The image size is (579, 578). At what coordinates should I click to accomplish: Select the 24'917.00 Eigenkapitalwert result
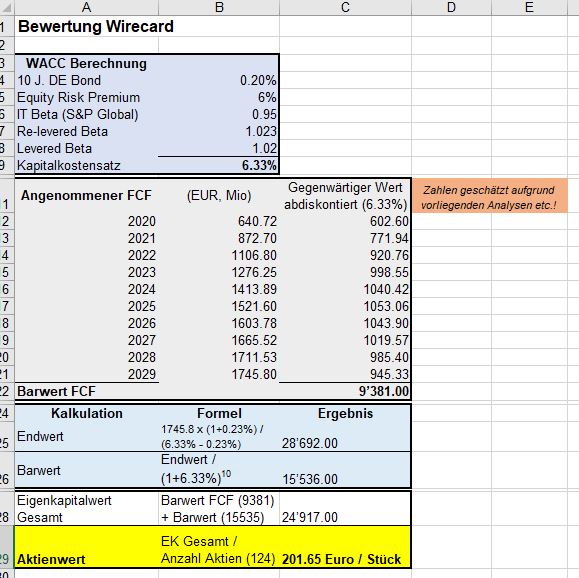coord(345,509)
